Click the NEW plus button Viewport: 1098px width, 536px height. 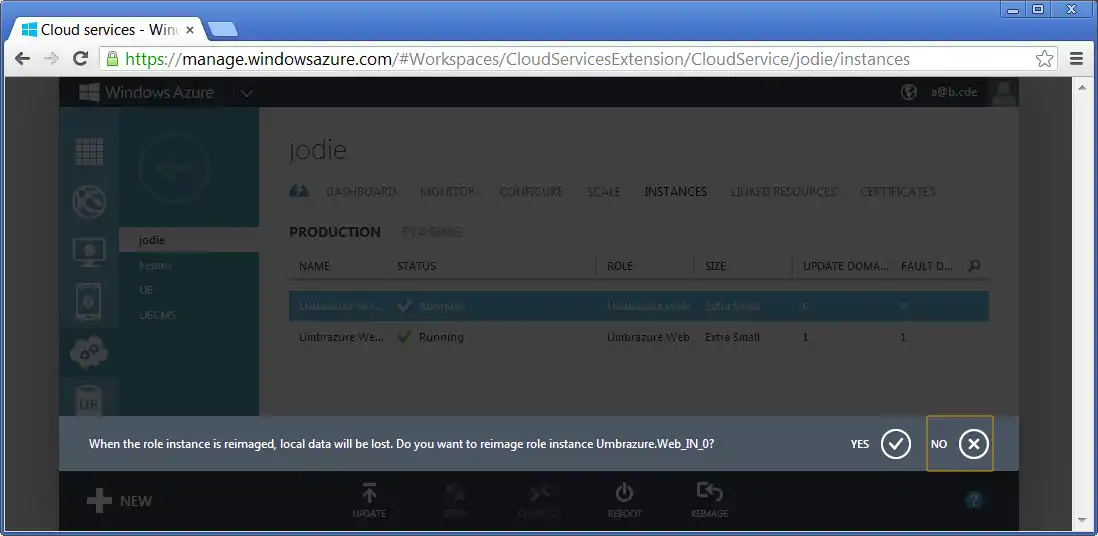click(x=119, y=501)
